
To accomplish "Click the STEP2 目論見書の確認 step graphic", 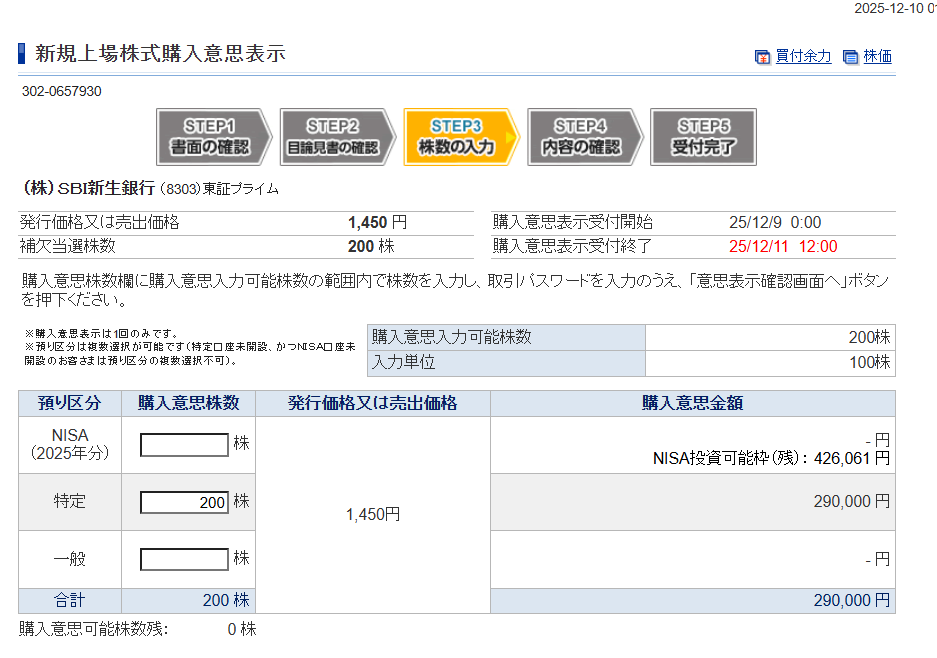I will click(x=336, y=137).
